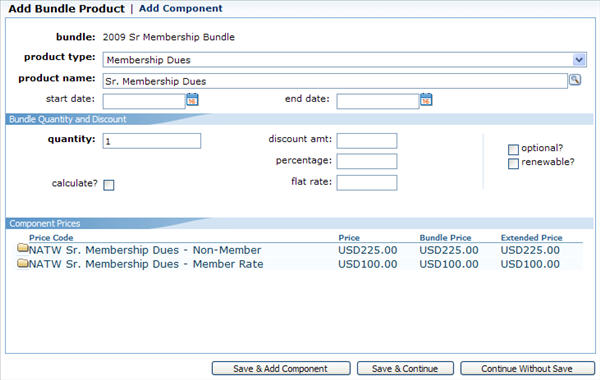Click the percentage field
The width and height of the screenshot is (600, 380).
point(367,161)
